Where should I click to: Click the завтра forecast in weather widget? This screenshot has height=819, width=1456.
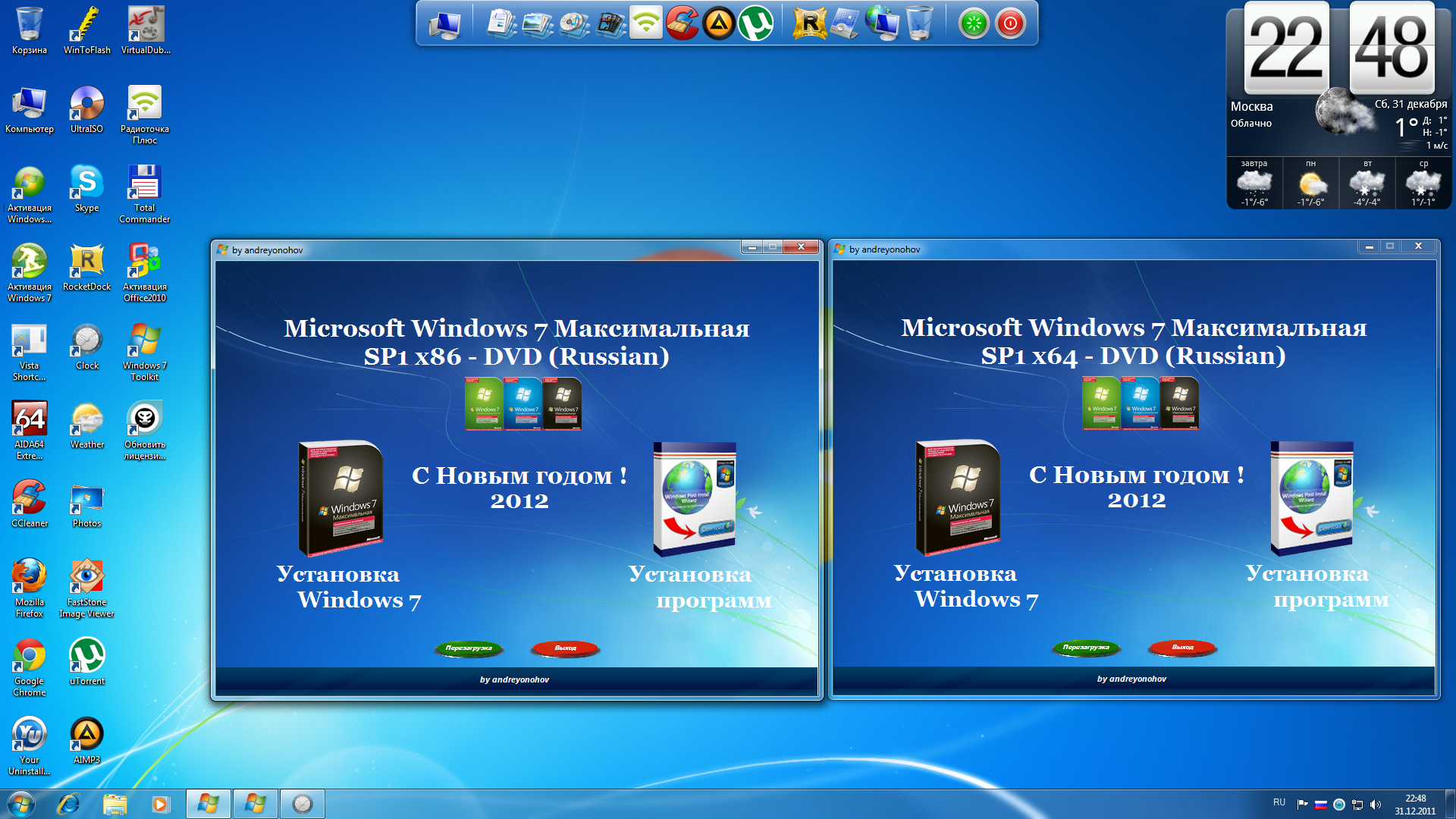pyautogui.click(x=1254, y=183)
